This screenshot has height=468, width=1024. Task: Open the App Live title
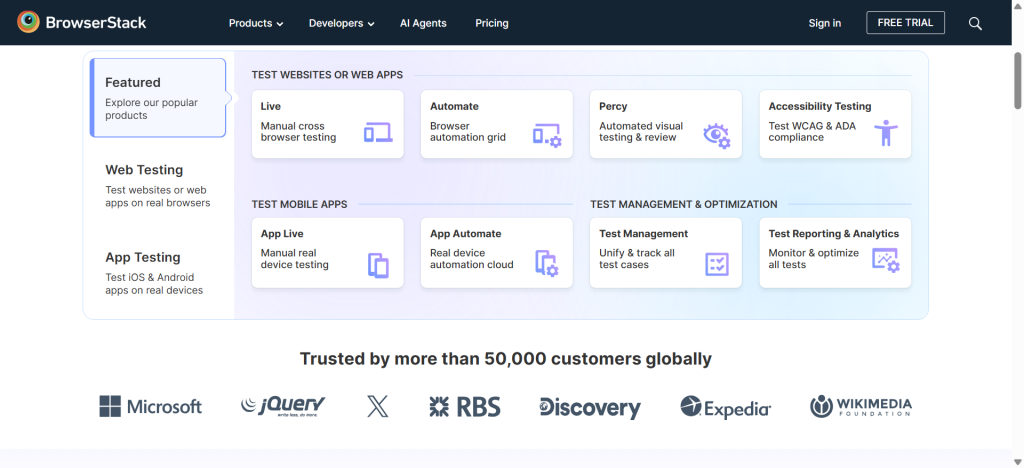coord(282,234)
